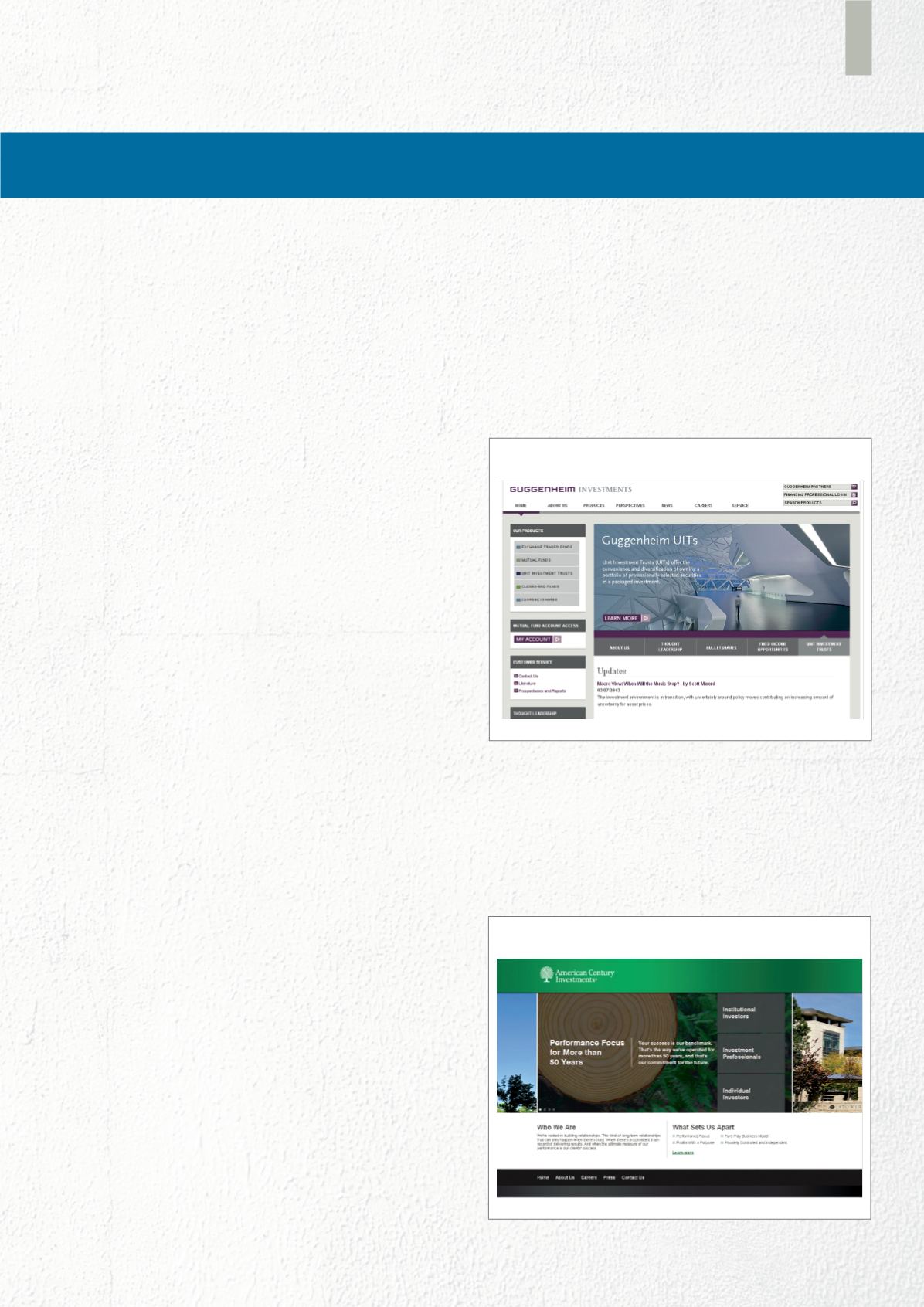
Task: Click the Prospectuses and Reports bullet icon
Action: 516,691
